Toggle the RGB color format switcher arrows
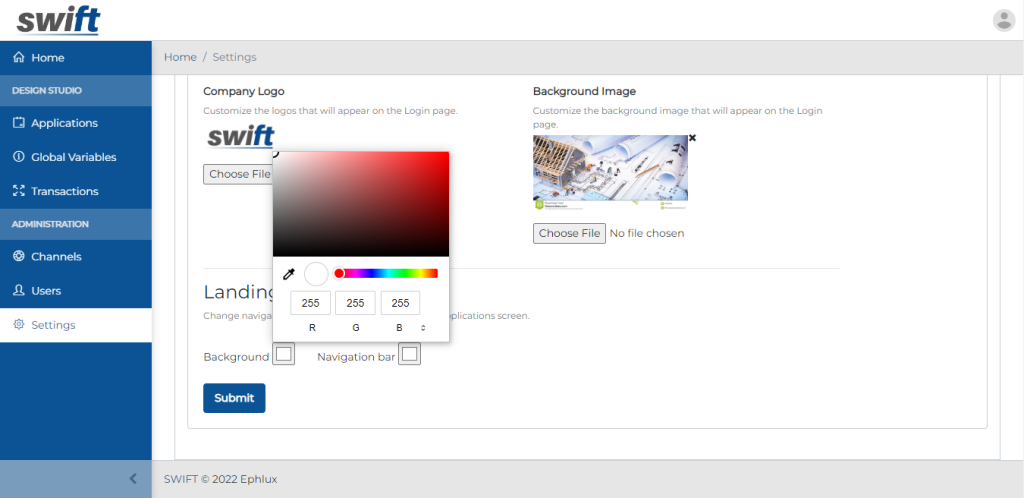Image resolution: width=1024 pixels, height=498 pixels. pyautogui.click(x=423, y=328)
